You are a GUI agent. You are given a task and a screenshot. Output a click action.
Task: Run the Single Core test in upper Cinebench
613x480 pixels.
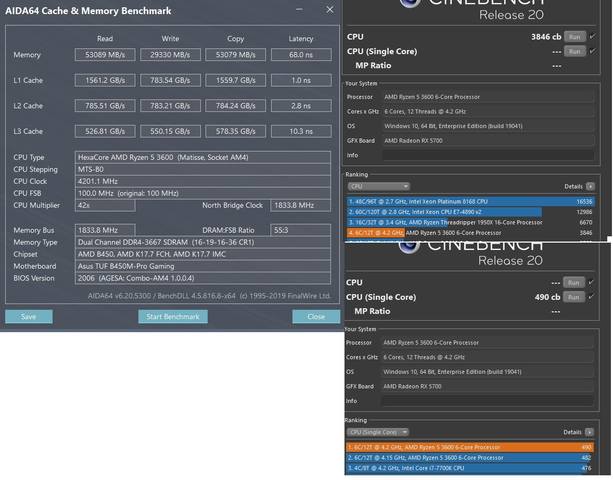(x=573, y=50)
